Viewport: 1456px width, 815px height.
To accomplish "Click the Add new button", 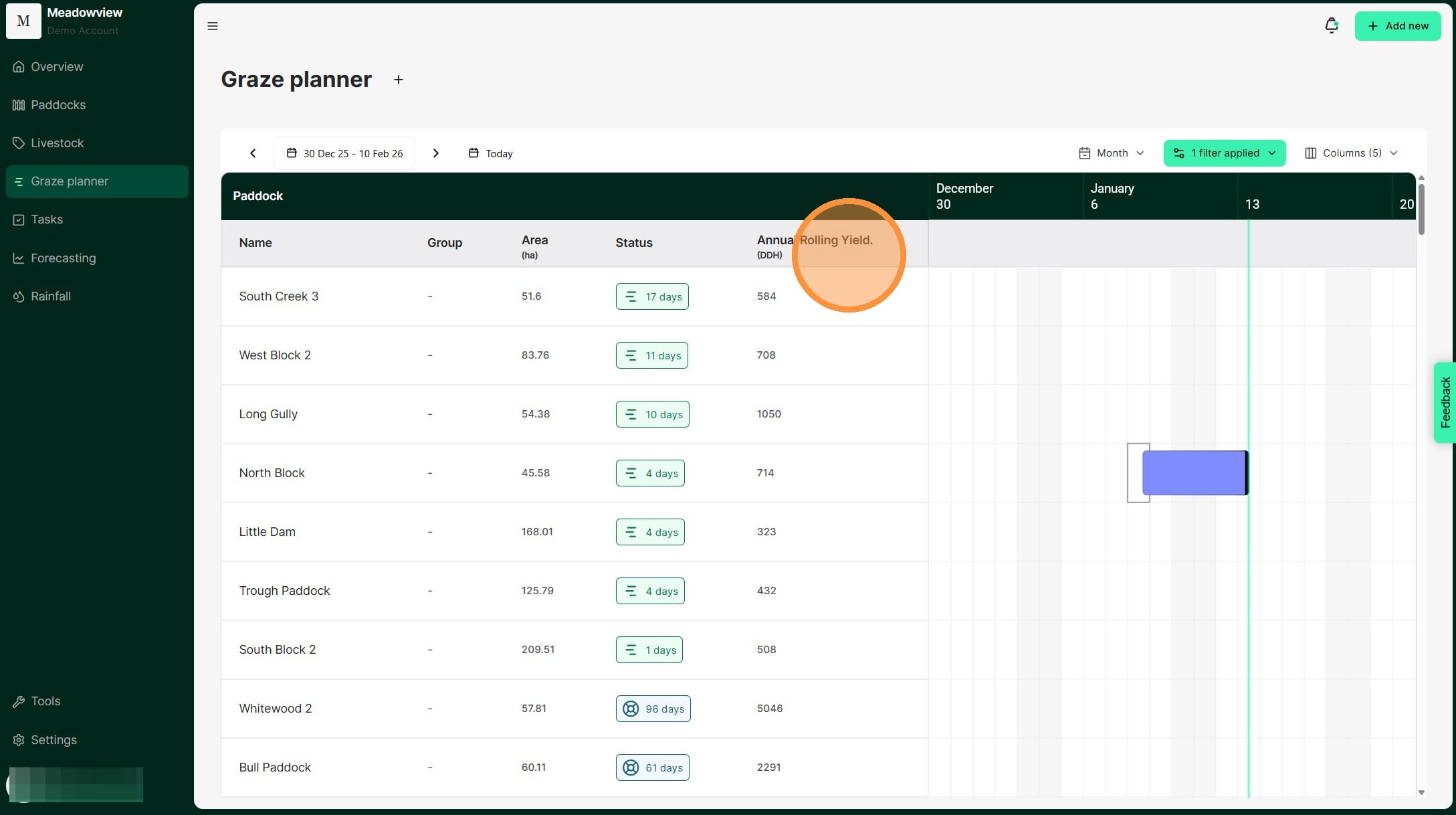I will point(1397,26).
